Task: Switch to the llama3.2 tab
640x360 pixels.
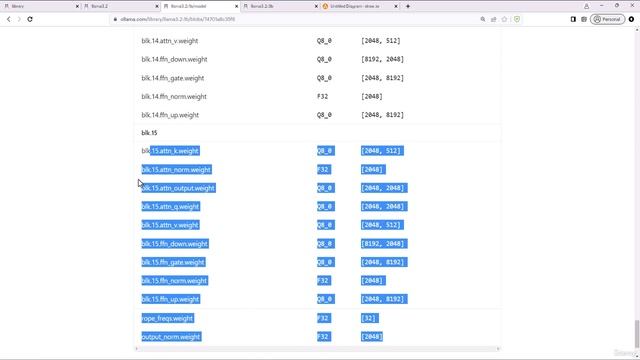Action: [120, 6]
